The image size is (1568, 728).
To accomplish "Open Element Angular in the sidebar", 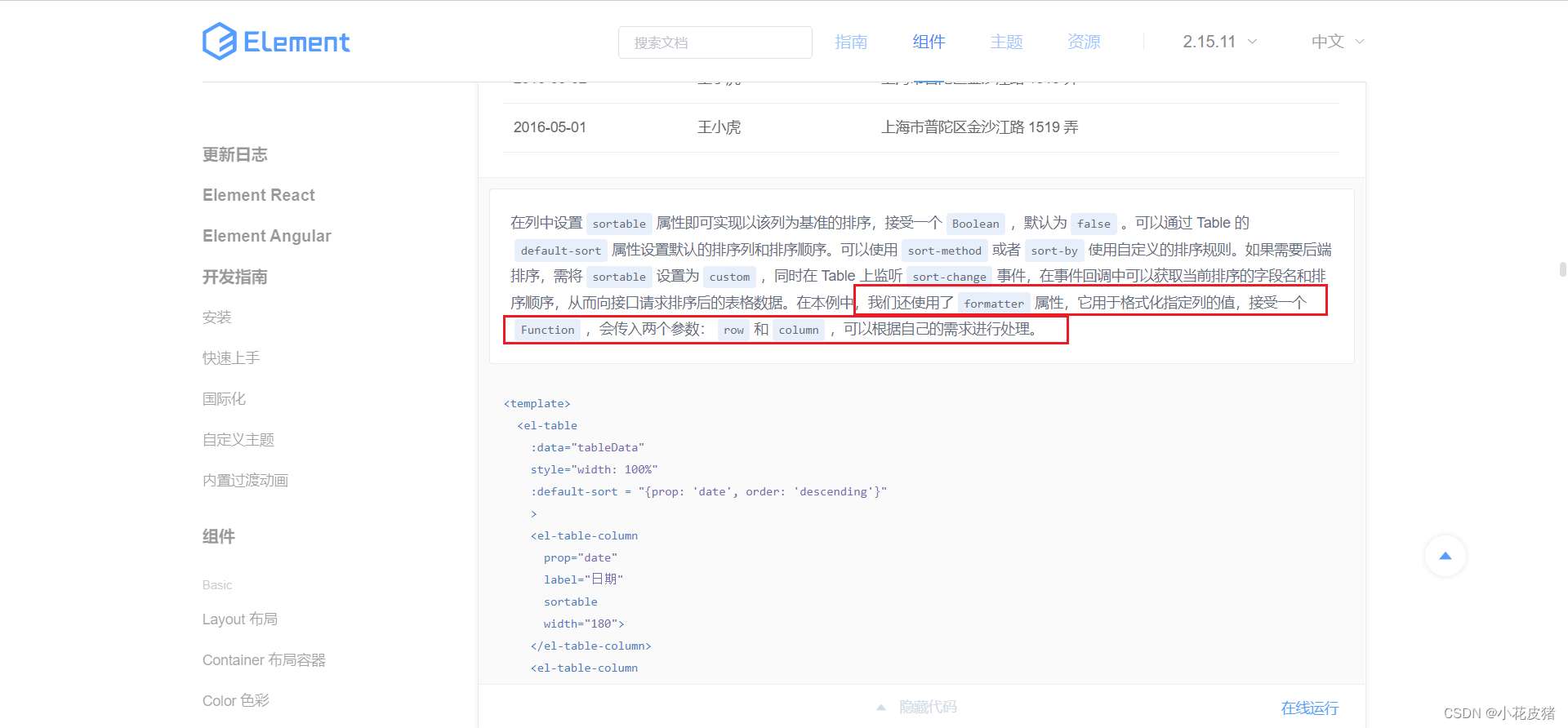I will coord(267,236).
